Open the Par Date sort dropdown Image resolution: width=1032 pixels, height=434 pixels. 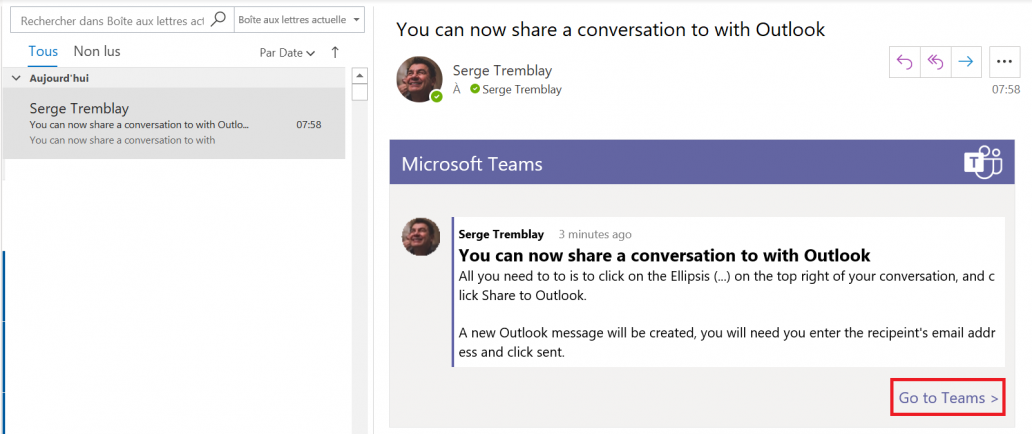pos(287,53)
